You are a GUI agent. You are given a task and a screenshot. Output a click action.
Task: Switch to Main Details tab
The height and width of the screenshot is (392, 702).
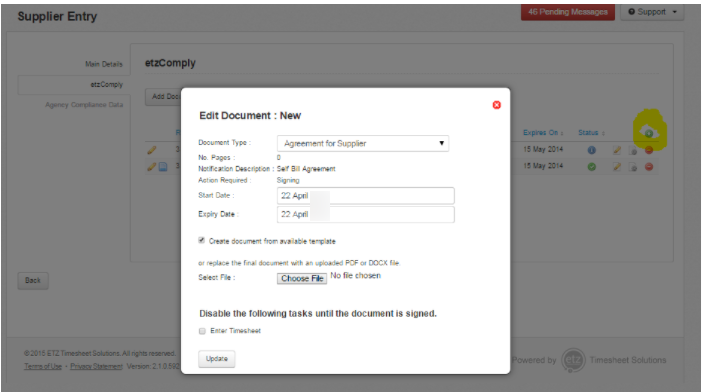[x=104, y=64]
